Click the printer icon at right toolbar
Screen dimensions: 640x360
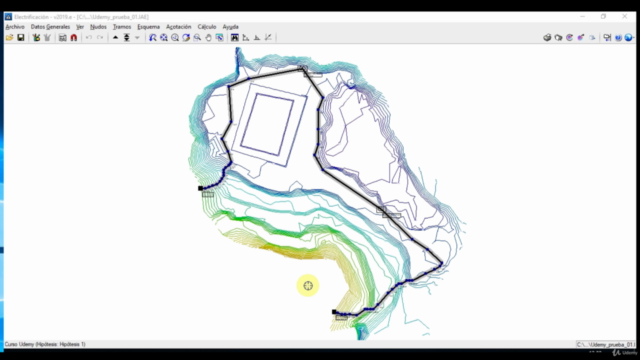tap(547, 38)
